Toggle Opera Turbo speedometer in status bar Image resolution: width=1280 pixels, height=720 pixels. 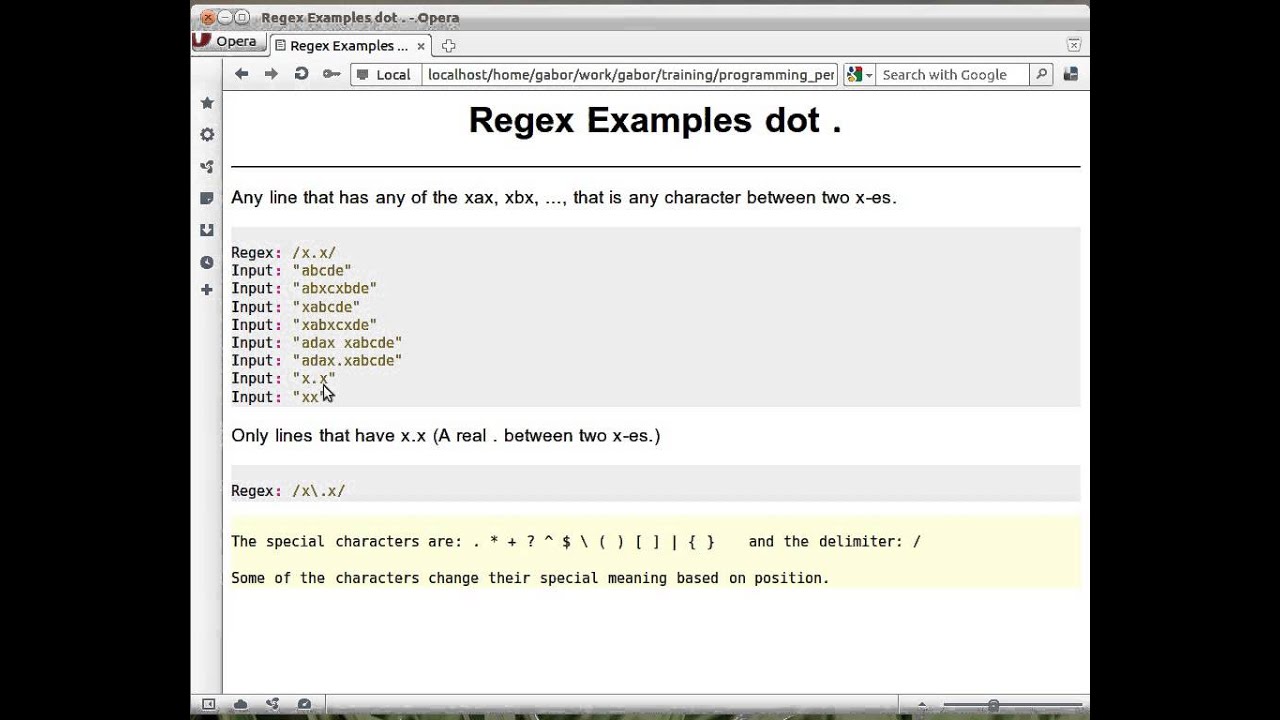coord(304,705)
